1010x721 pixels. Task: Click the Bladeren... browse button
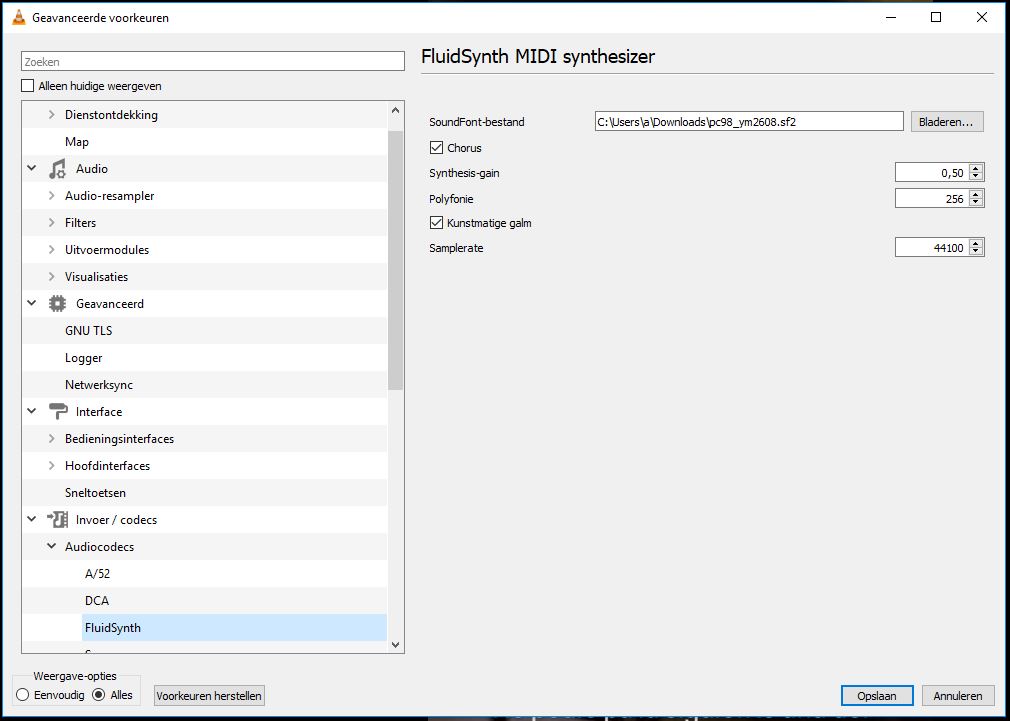coord(947,122)
